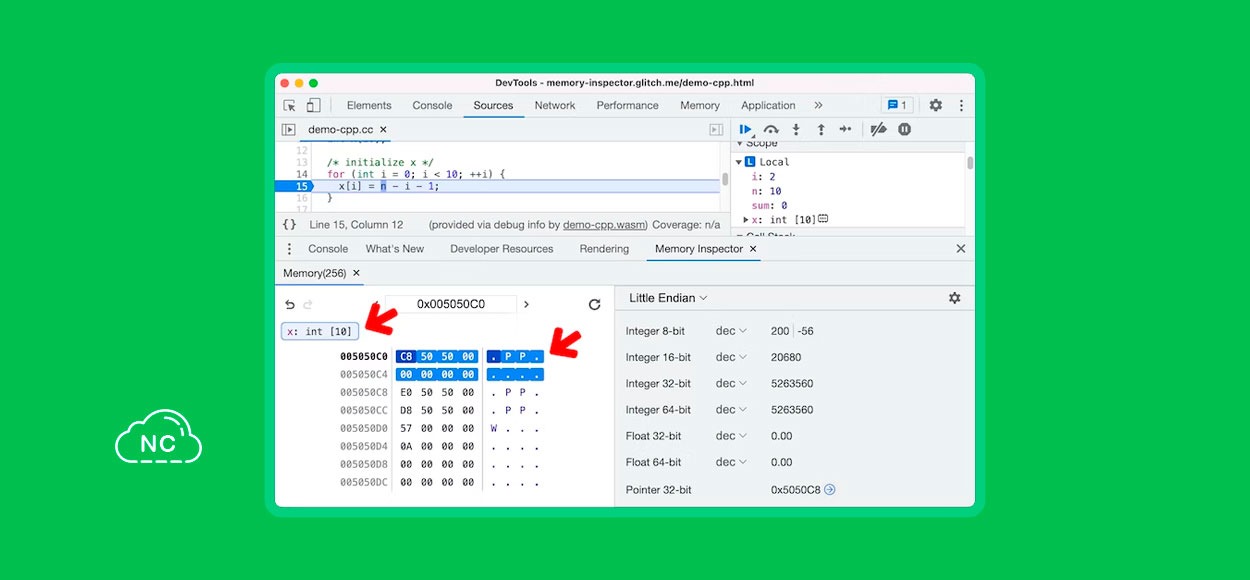This screenshot has height=580, width=1250.
Task: Select the Sources tab
Action: point(493,105)
